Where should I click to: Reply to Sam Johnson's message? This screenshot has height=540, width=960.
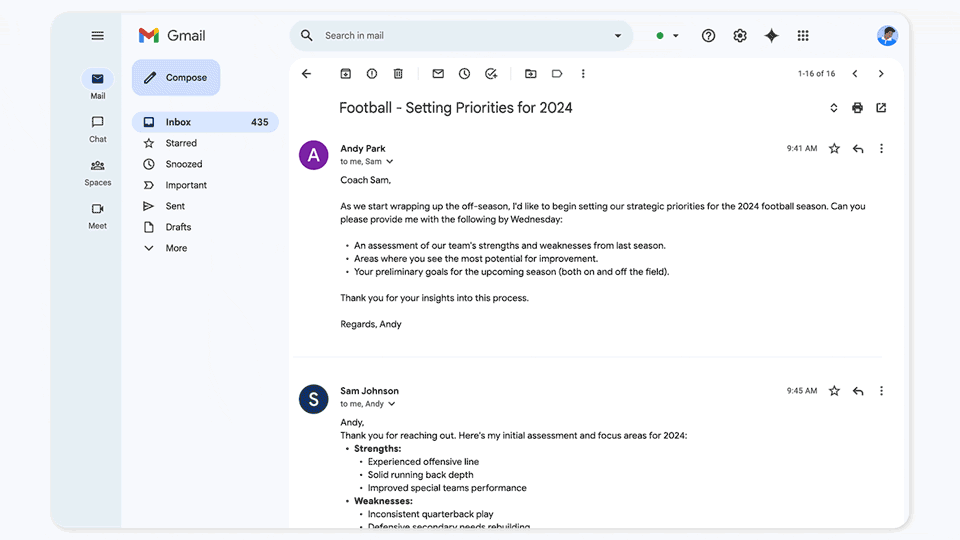(858, 391)
